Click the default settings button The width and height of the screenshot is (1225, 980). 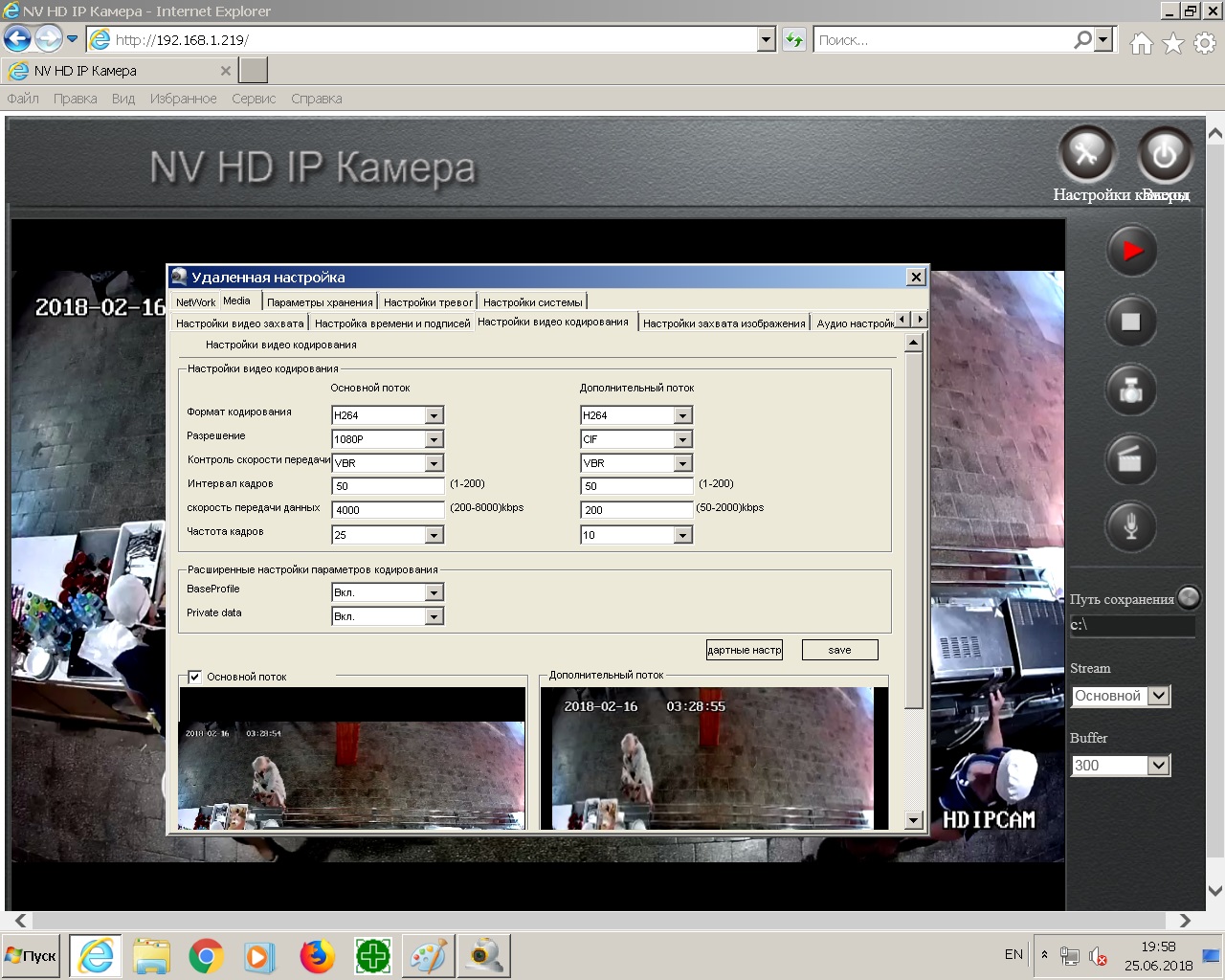tap(744, 650)
